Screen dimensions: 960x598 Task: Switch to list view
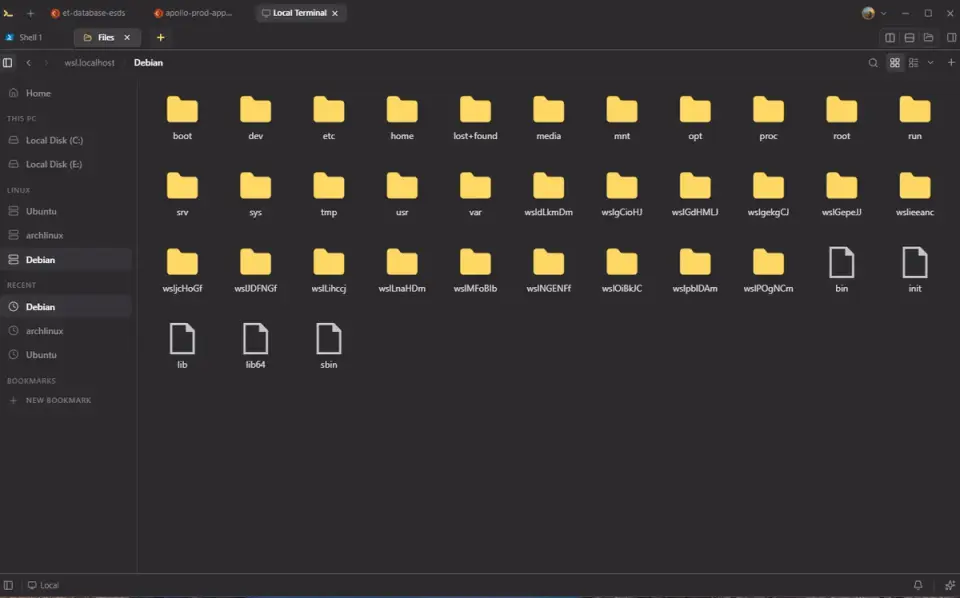(x=913, y=62)
